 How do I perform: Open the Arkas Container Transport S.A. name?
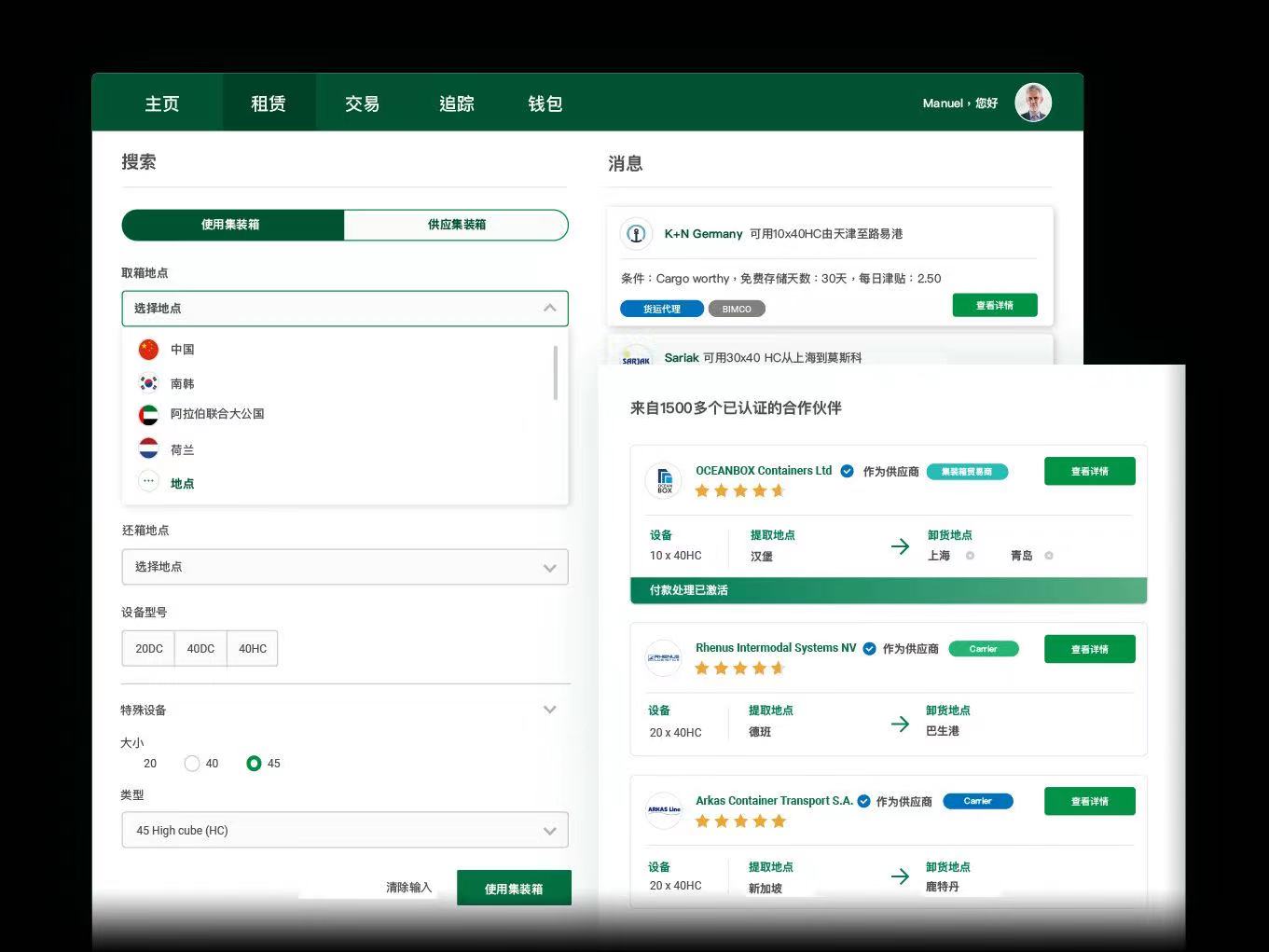pos(774,801)
